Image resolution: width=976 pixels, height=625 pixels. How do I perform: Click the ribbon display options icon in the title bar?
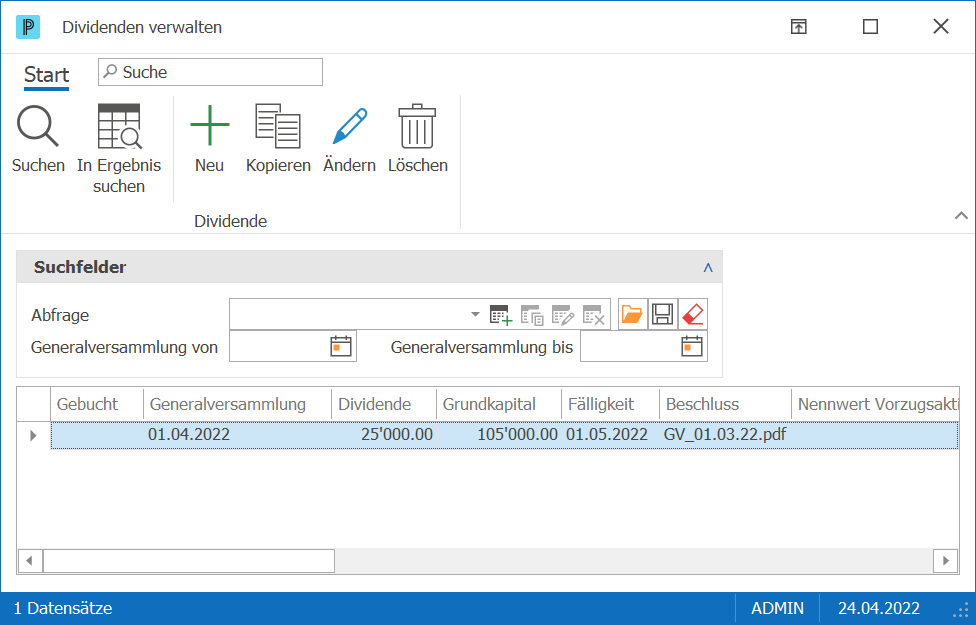(x=799, y=27)
